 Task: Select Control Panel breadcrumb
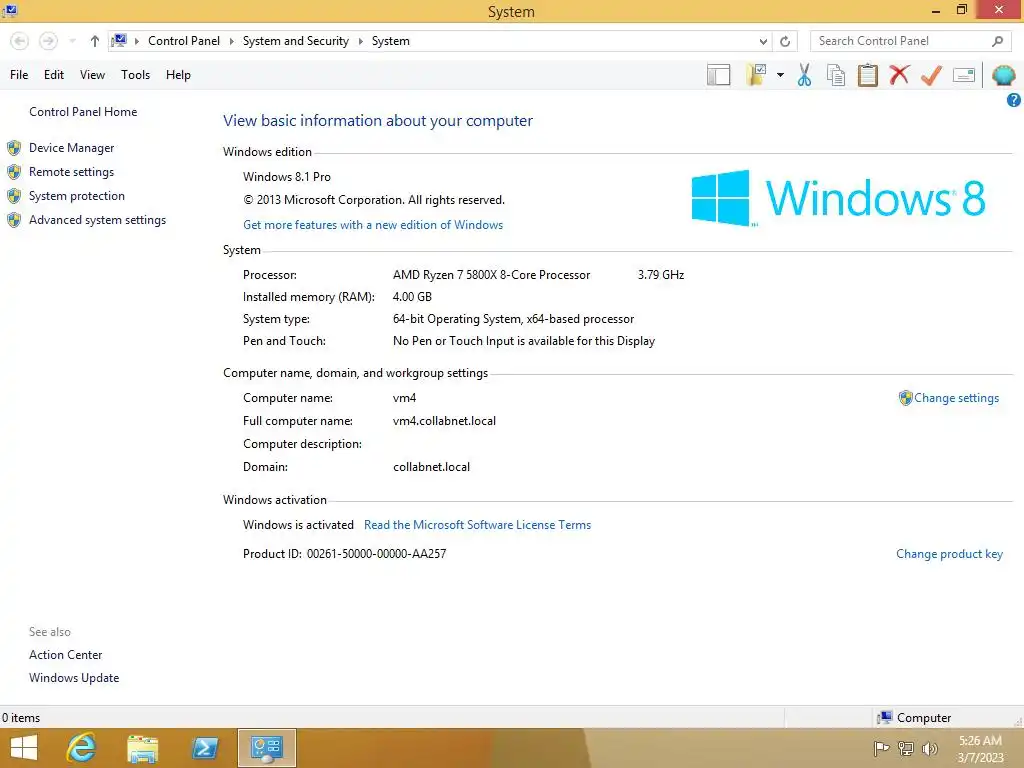(x=184, y=40)
